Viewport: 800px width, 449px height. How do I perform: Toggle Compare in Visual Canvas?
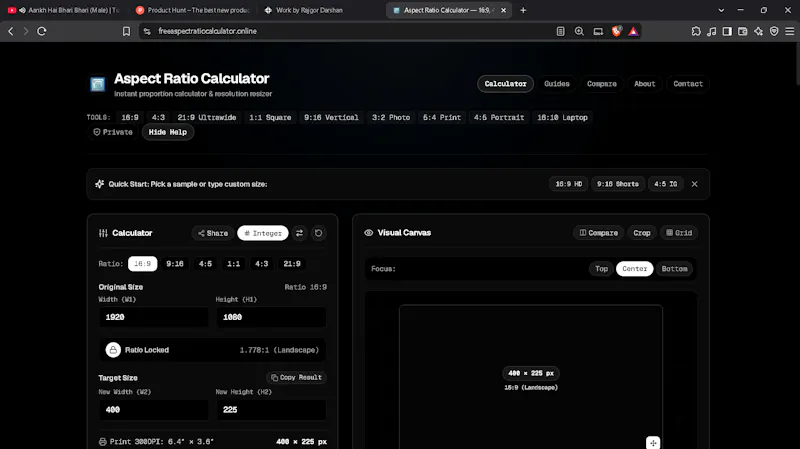pos(598,233)
